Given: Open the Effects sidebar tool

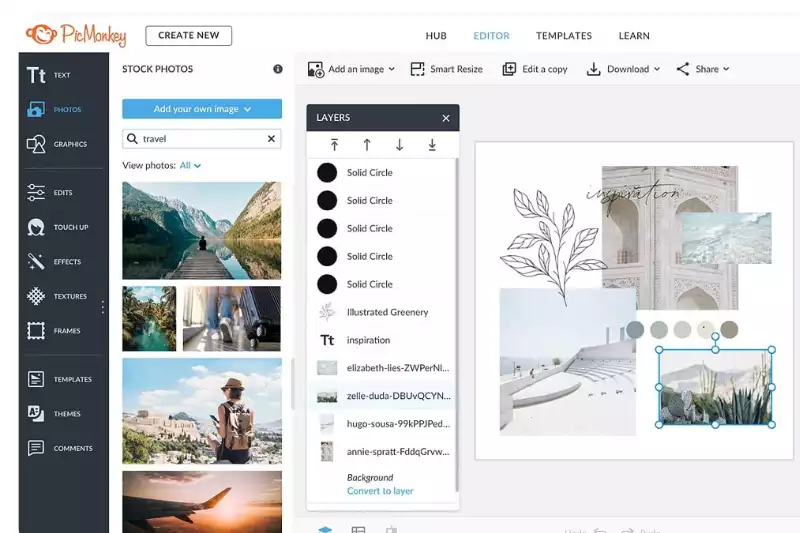Looking at the screenshot, I should [54, 262].
